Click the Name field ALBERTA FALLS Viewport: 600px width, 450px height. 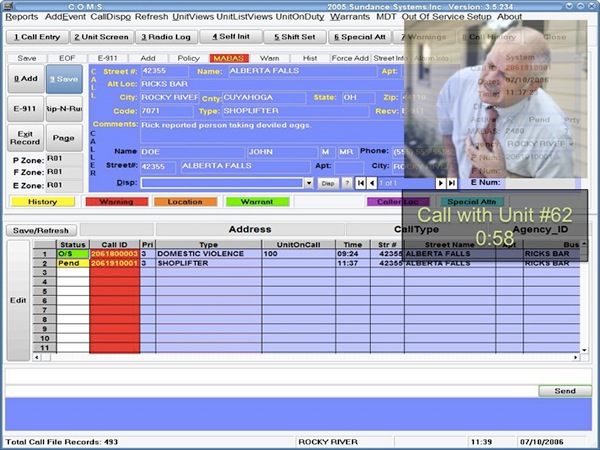[302, 71]
